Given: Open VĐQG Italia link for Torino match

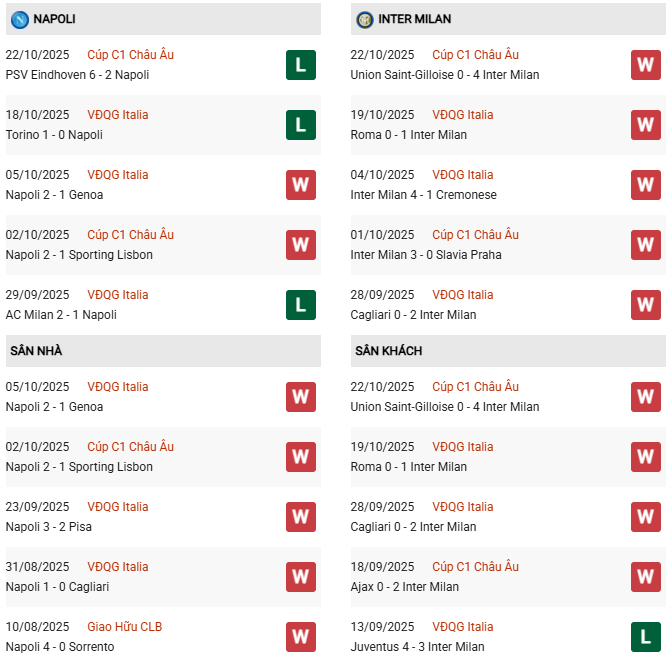Looking at the screenshot, I should [117, 115].
